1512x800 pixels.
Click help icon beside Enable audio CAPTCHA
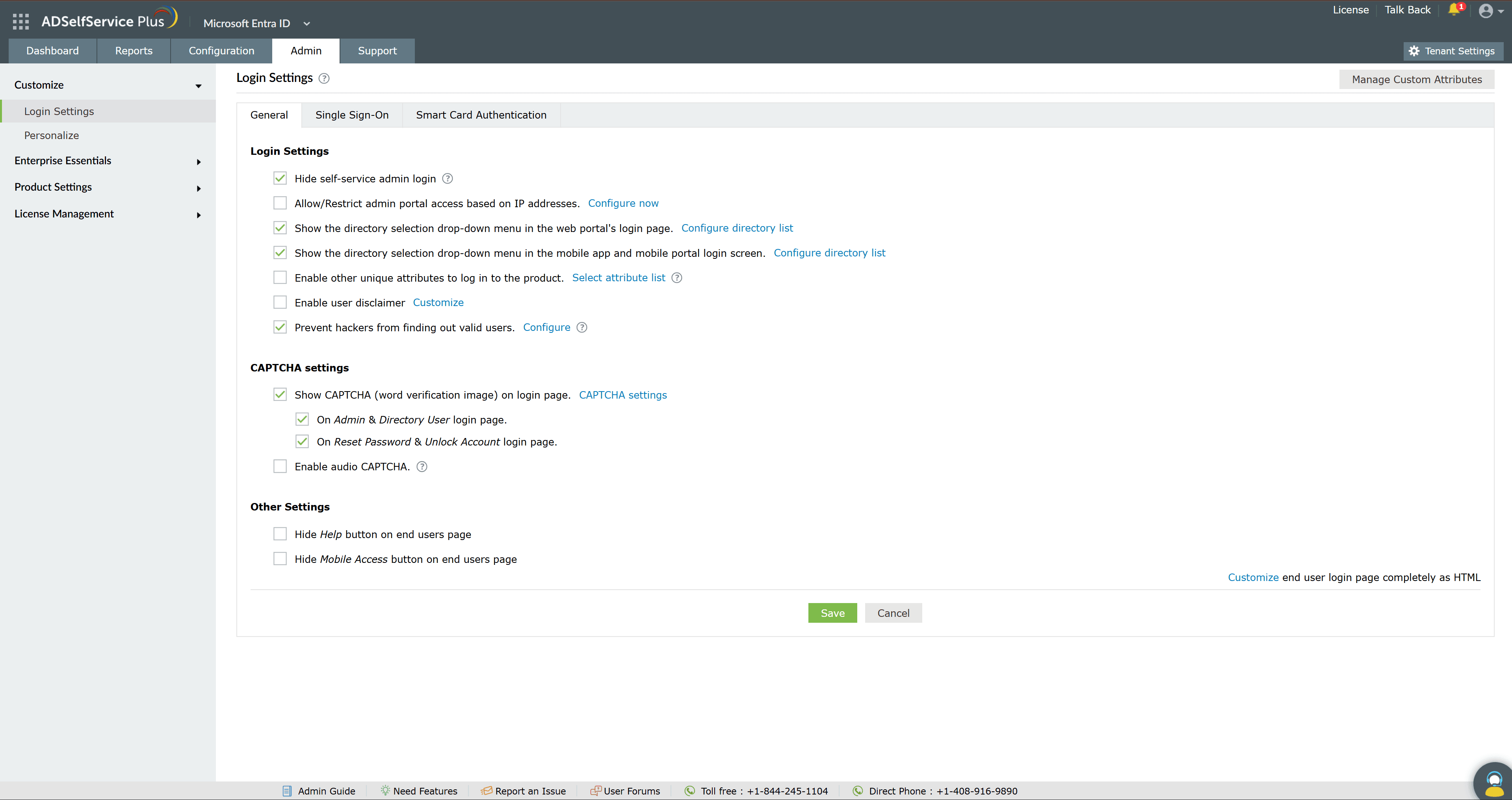click(x=422, y=467)
